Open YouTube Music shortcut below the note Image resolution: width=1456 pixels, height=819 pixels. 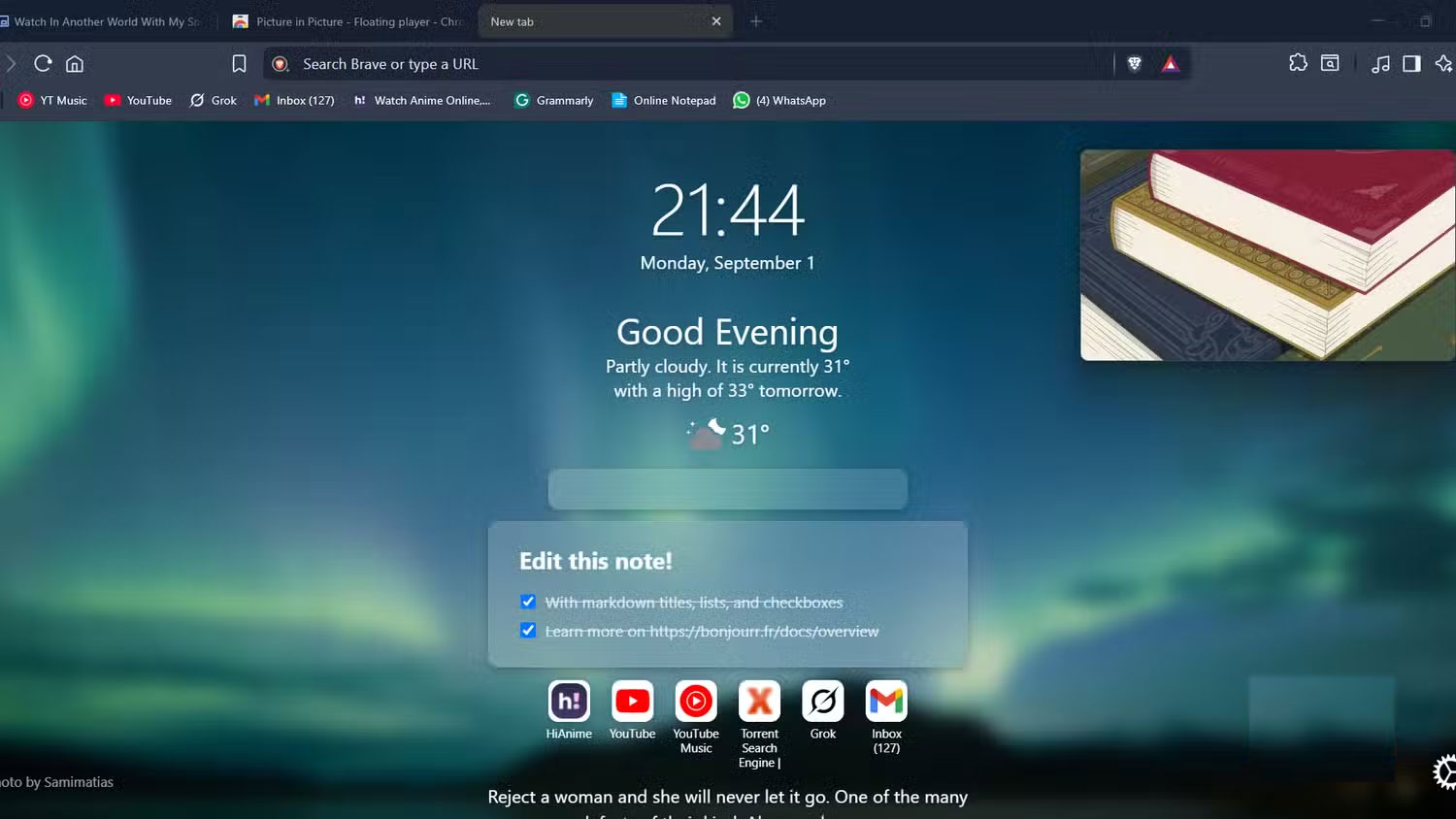(x=696, y=702)
